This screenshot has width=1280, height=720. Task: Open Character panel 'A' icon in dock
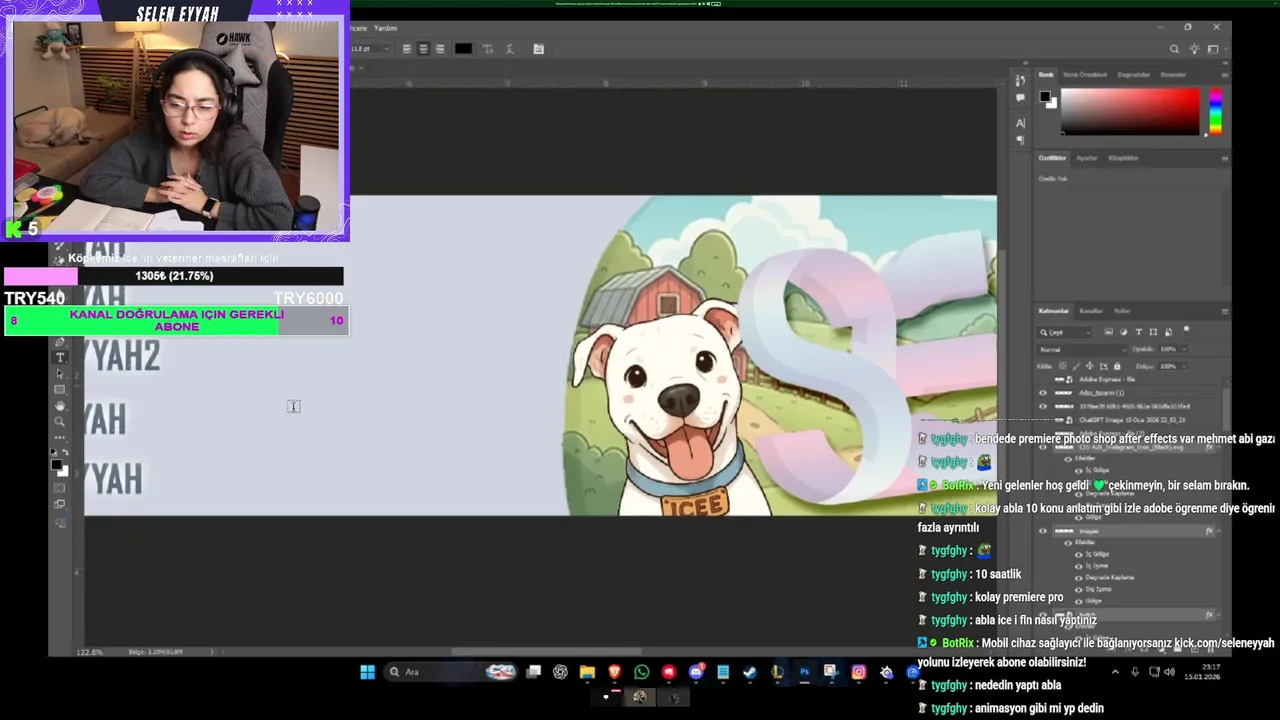[x=1020, y=123]
